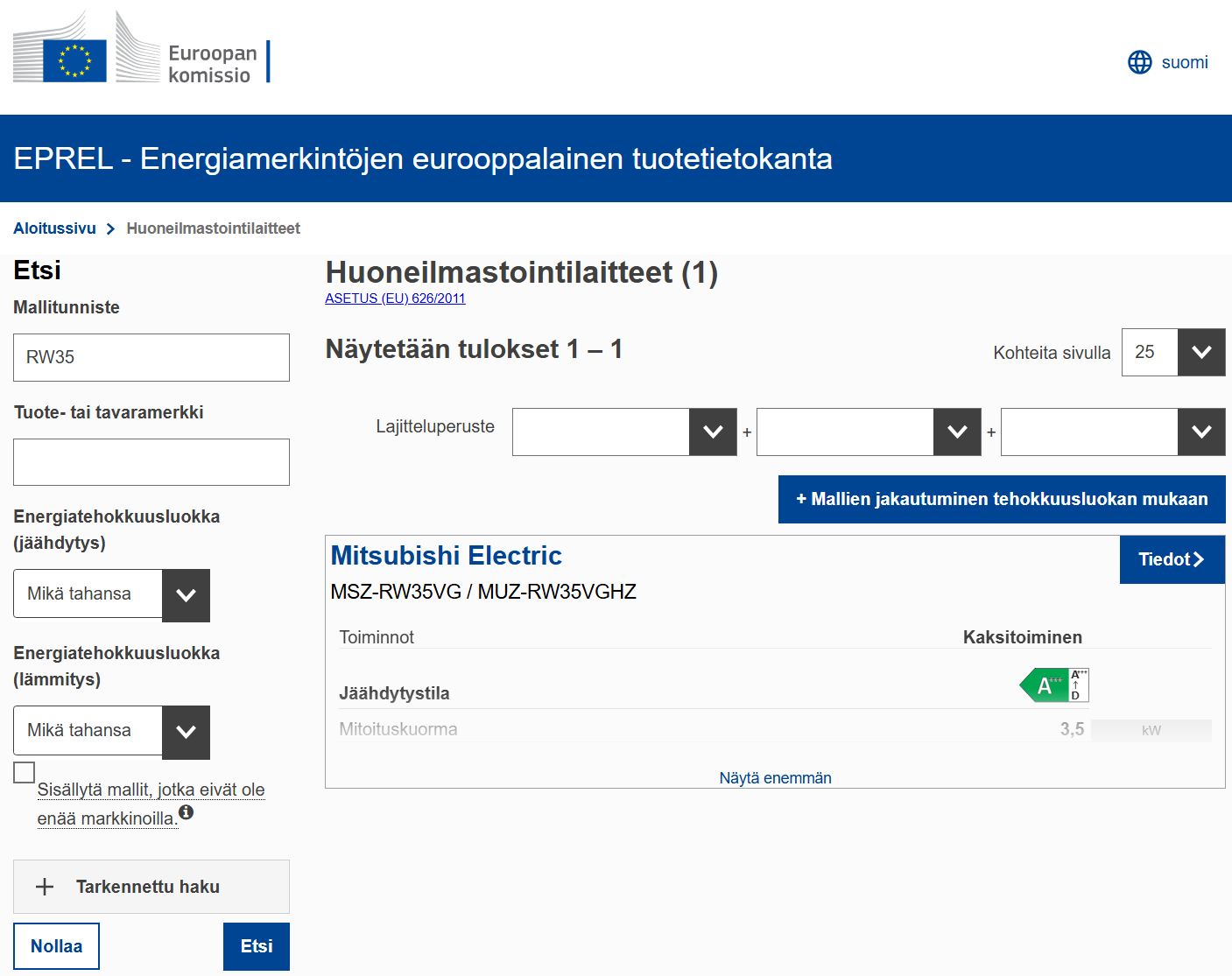Open heating energy class dropdown (lämmitys)

point(111,731)
